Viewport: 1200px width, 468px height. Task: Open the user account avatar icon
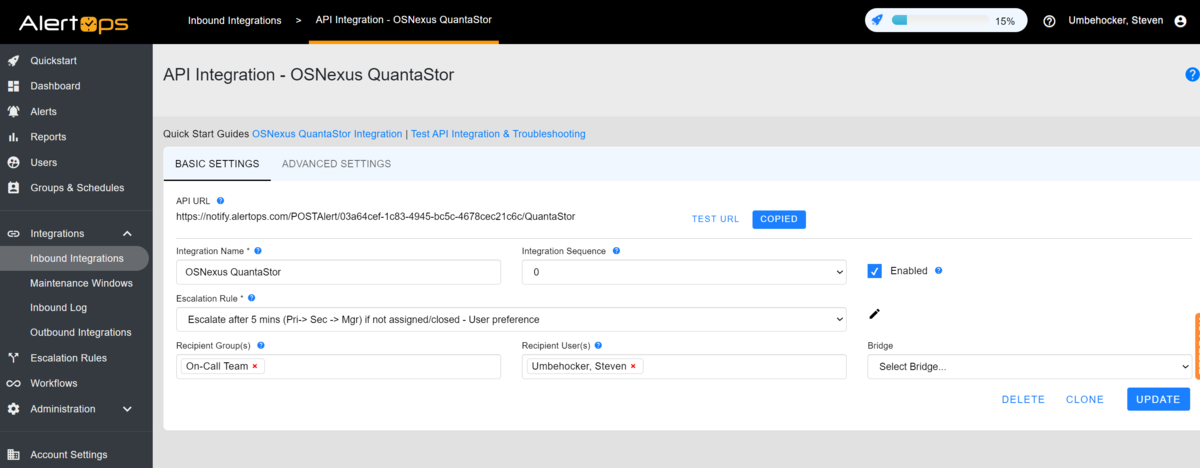point(1181,20)
